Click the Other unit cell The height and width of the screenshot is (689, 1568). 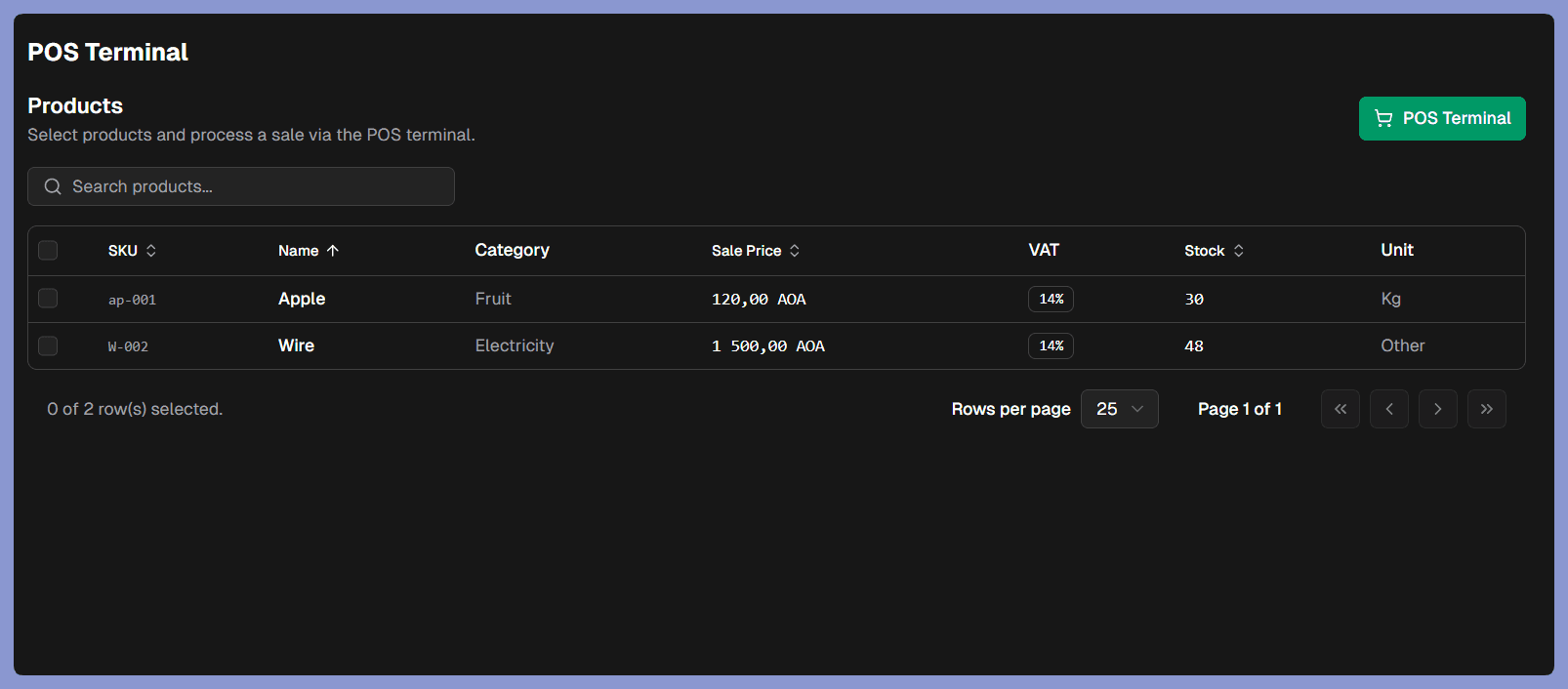(x=1403, y=345)
